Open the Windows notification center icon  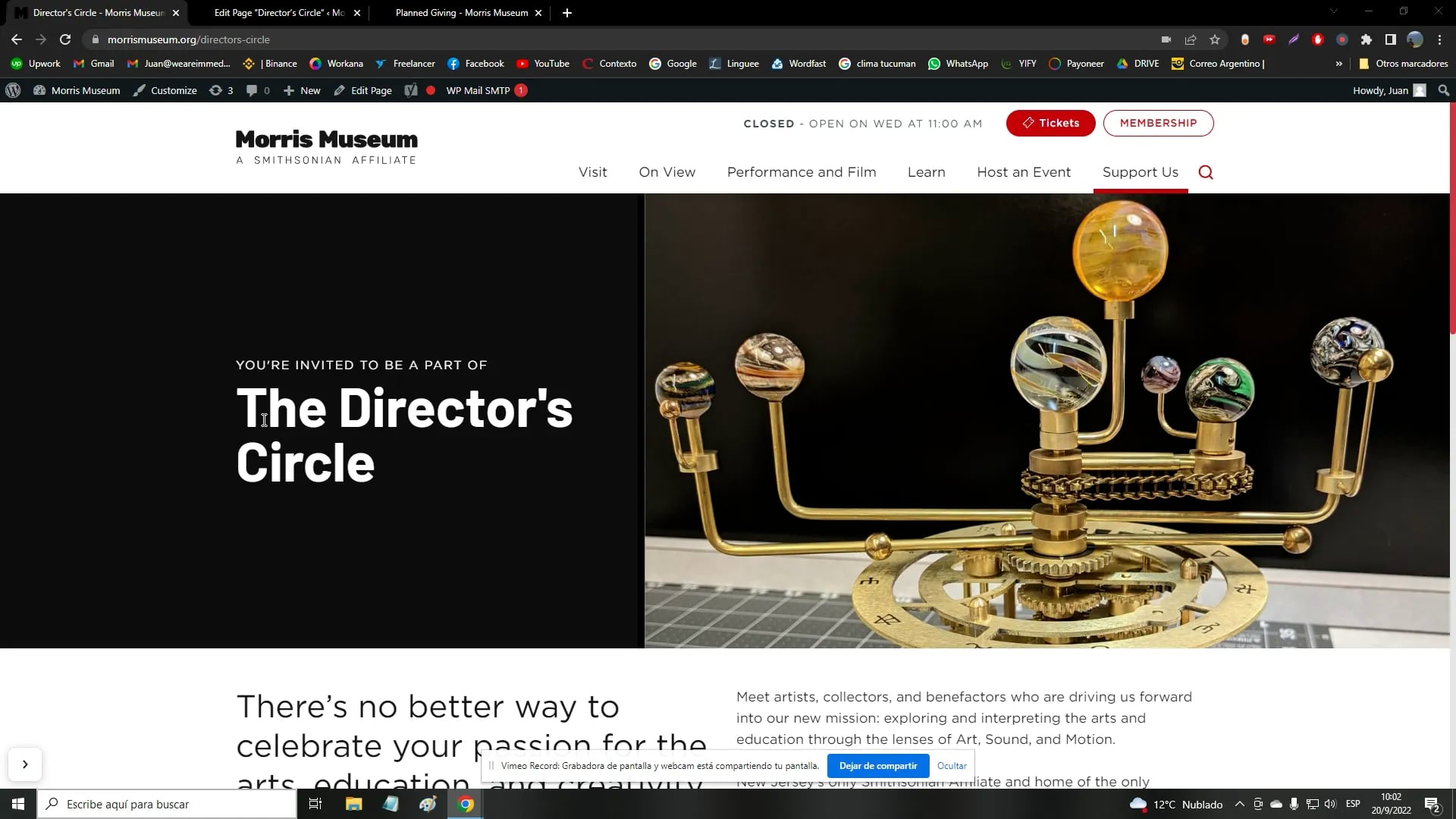pos(1432,805)
